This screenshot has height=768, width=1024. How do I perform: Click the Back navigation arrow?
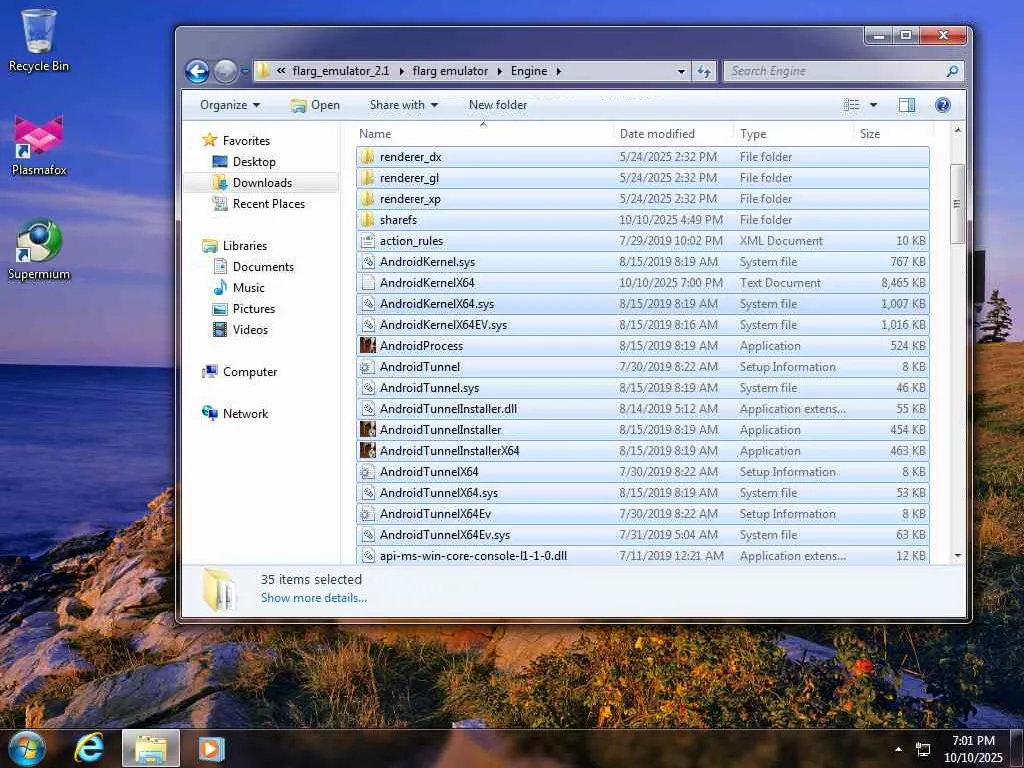tap(197, 71)
